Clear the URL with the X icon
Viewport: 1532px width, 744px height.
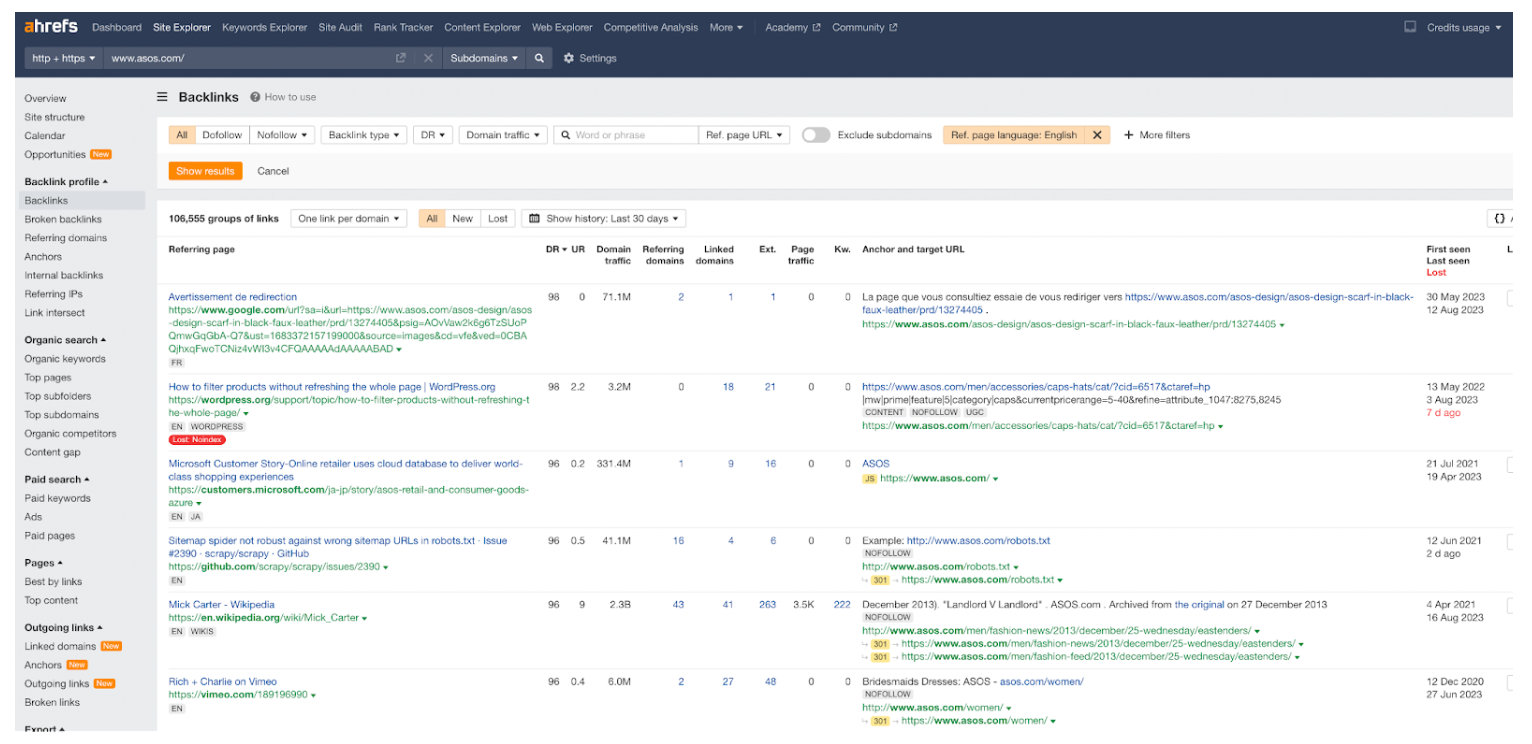click(x=428, y=58)
